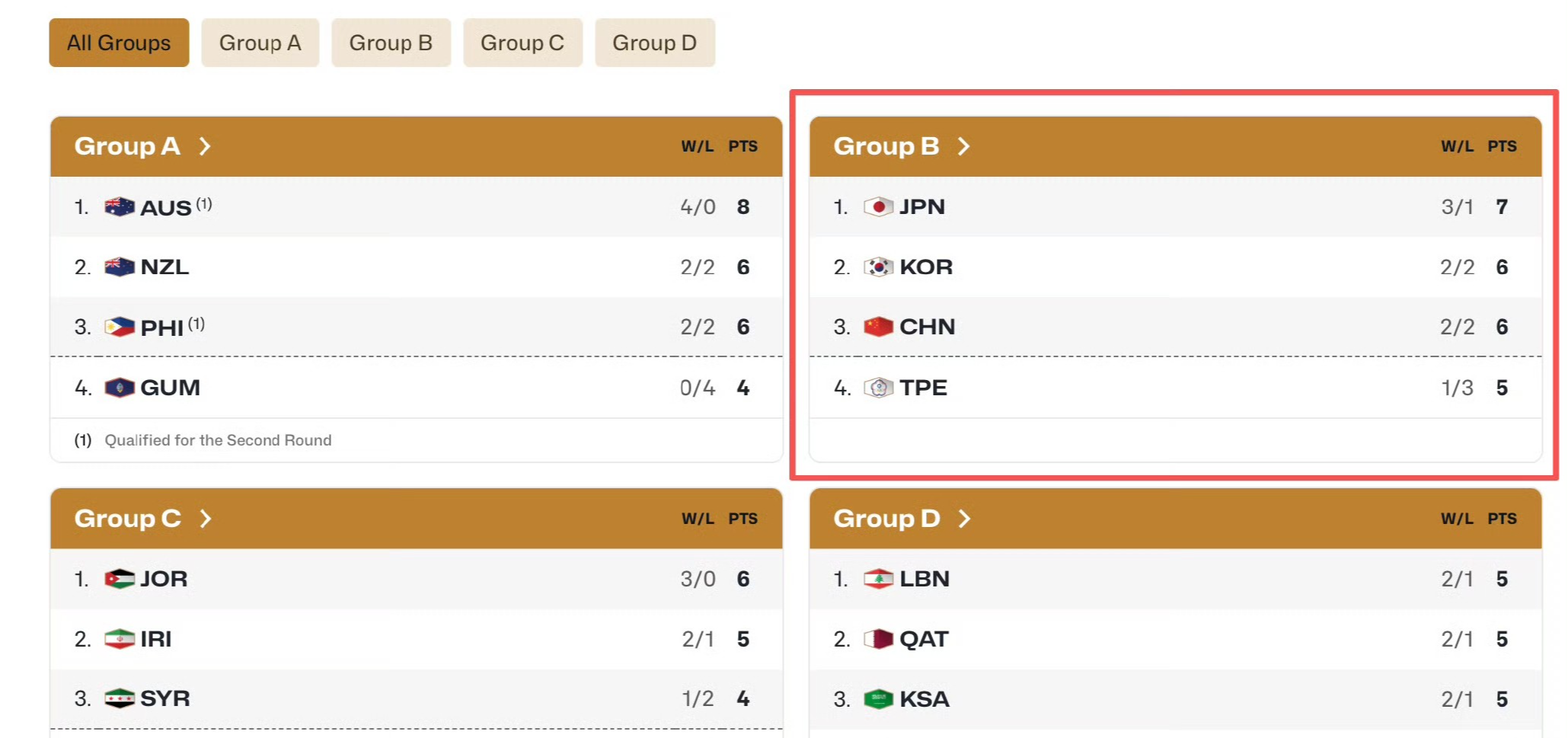Viewport: 1568px width, 738px height.
Task: Click the Jordan flag icon
Action: click(119, 580)
